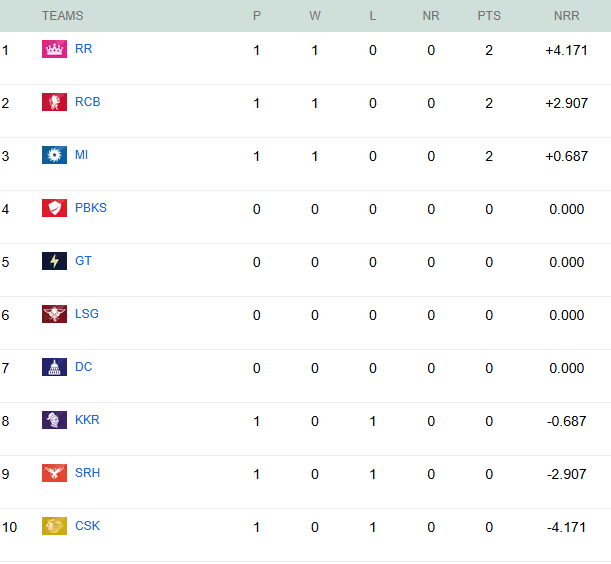Click the CSK yellow lion logo

coord(54,526)
